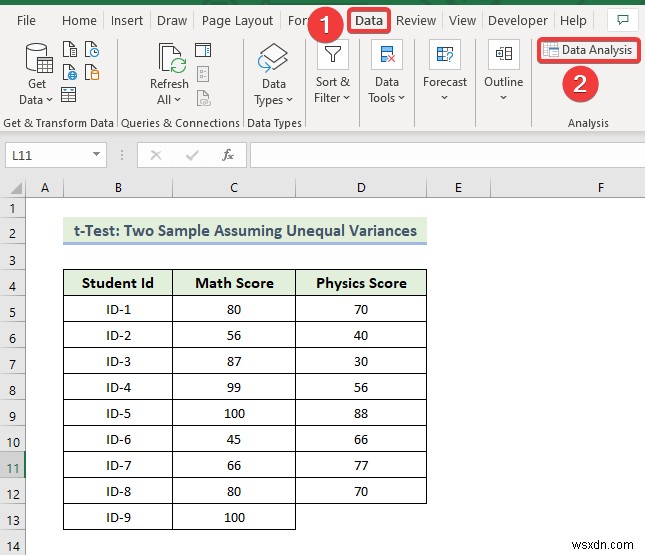Select the Physics Score cell with 30
Viewport: 645px width, 555px height.
(361, 361)
